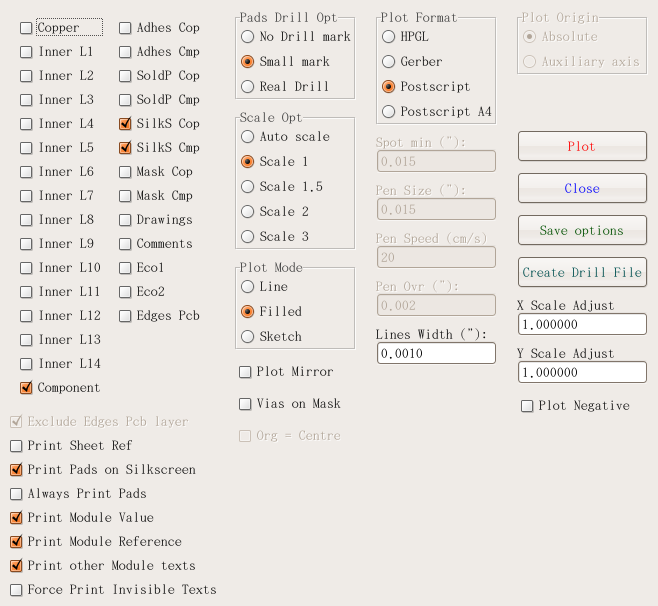658x606 pixels.
Task: Select the Gerber plot format
Action: pos(388,62)
